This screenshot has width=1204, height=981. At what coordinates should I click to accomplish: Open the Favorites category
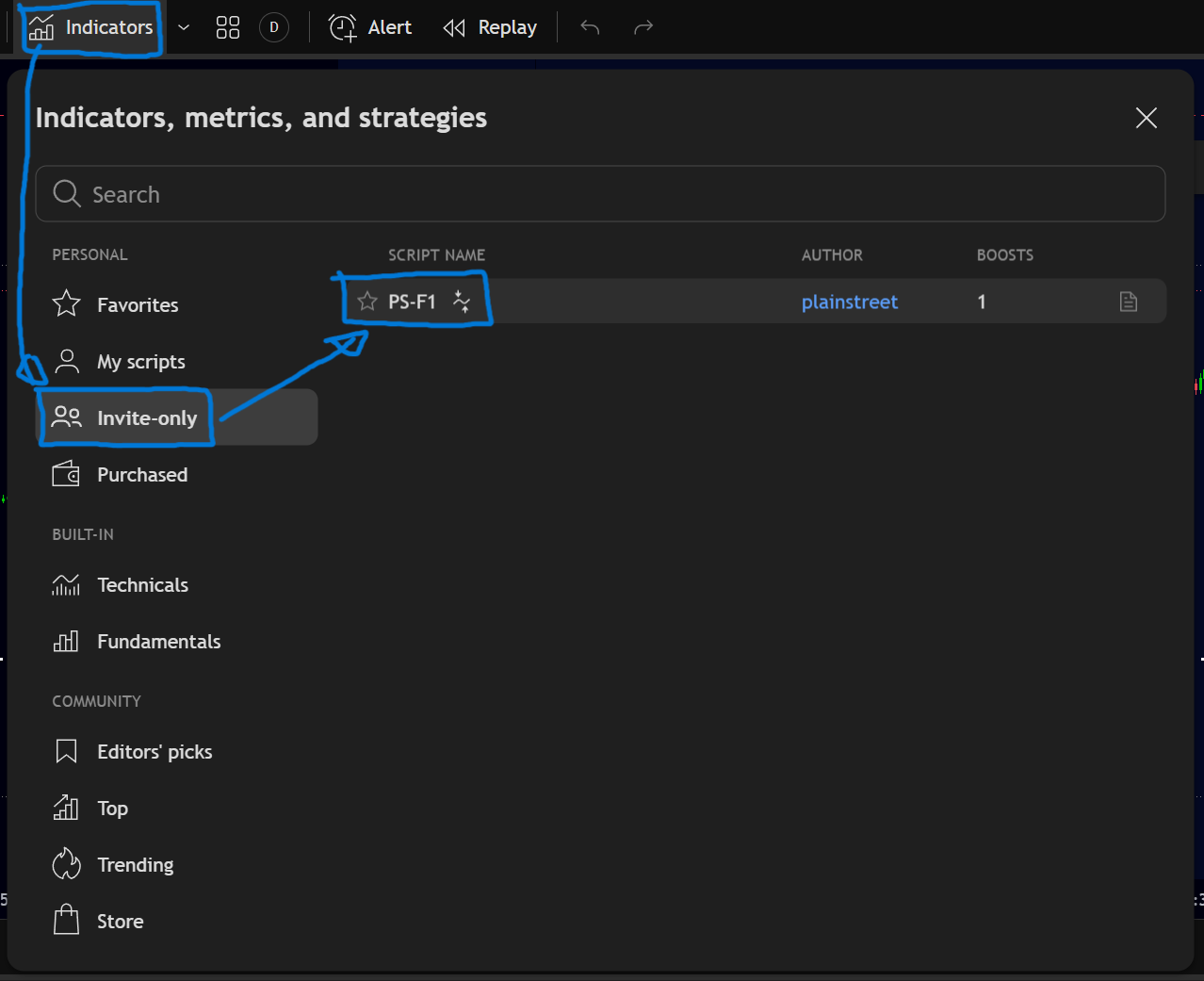[x=176, y=304]
